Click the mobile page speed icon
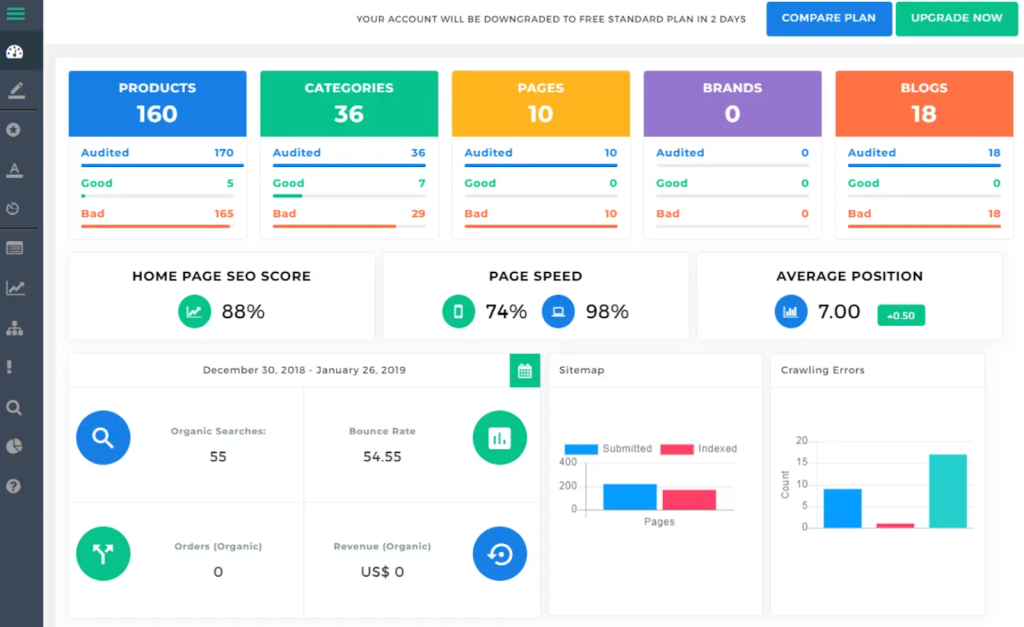Screen dimensions: 1024x627 click(x=459, y=312)
